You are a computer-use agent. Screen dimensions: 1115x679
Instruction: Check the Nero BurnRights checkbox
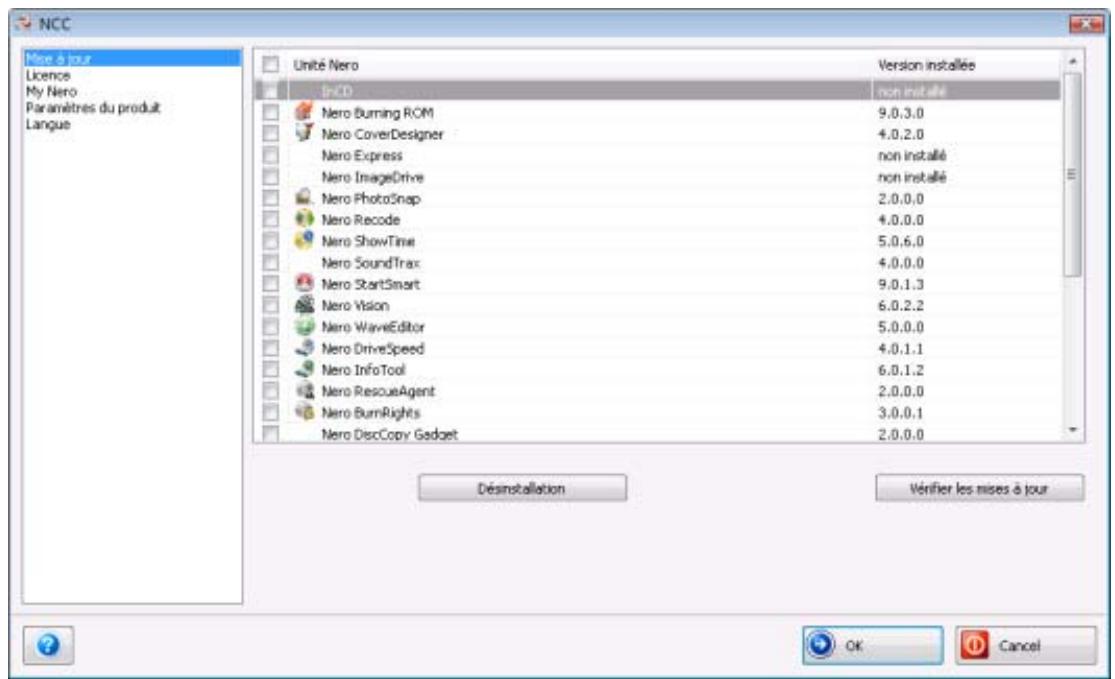[x=270, y=412]
